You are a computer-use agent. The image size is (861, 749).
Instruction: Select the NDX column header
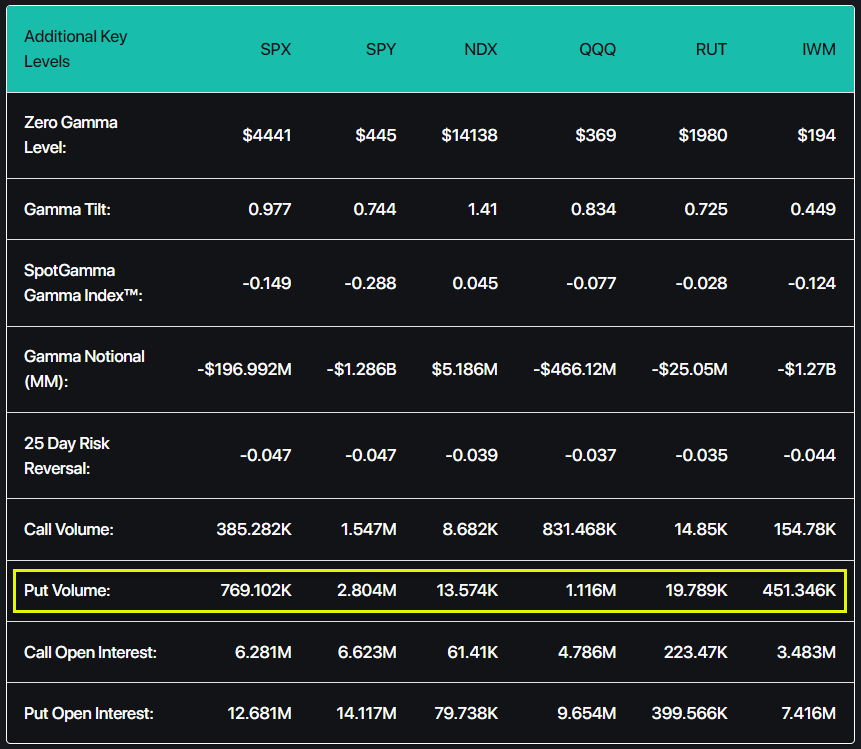click(480, 49)
